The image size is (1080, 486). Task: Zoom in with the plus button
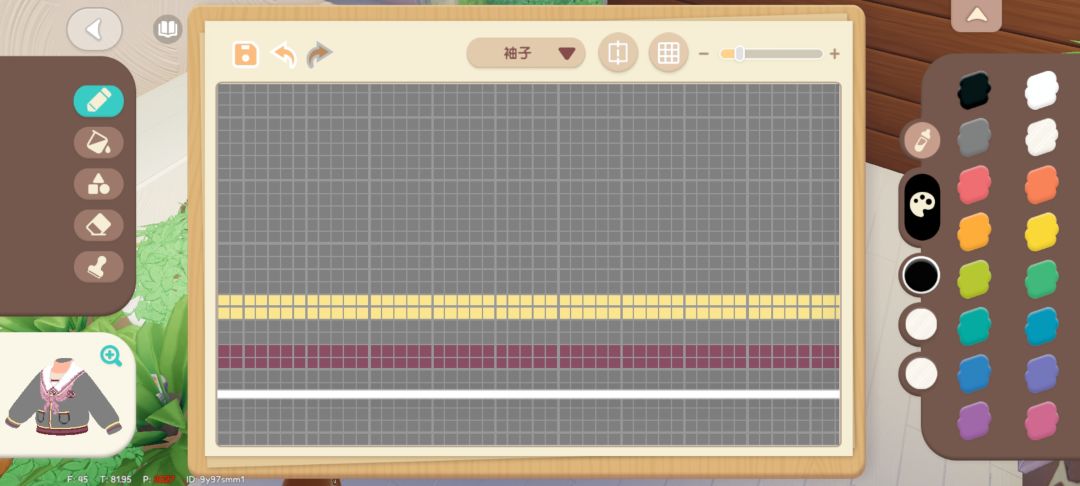[x=834, y=54]
